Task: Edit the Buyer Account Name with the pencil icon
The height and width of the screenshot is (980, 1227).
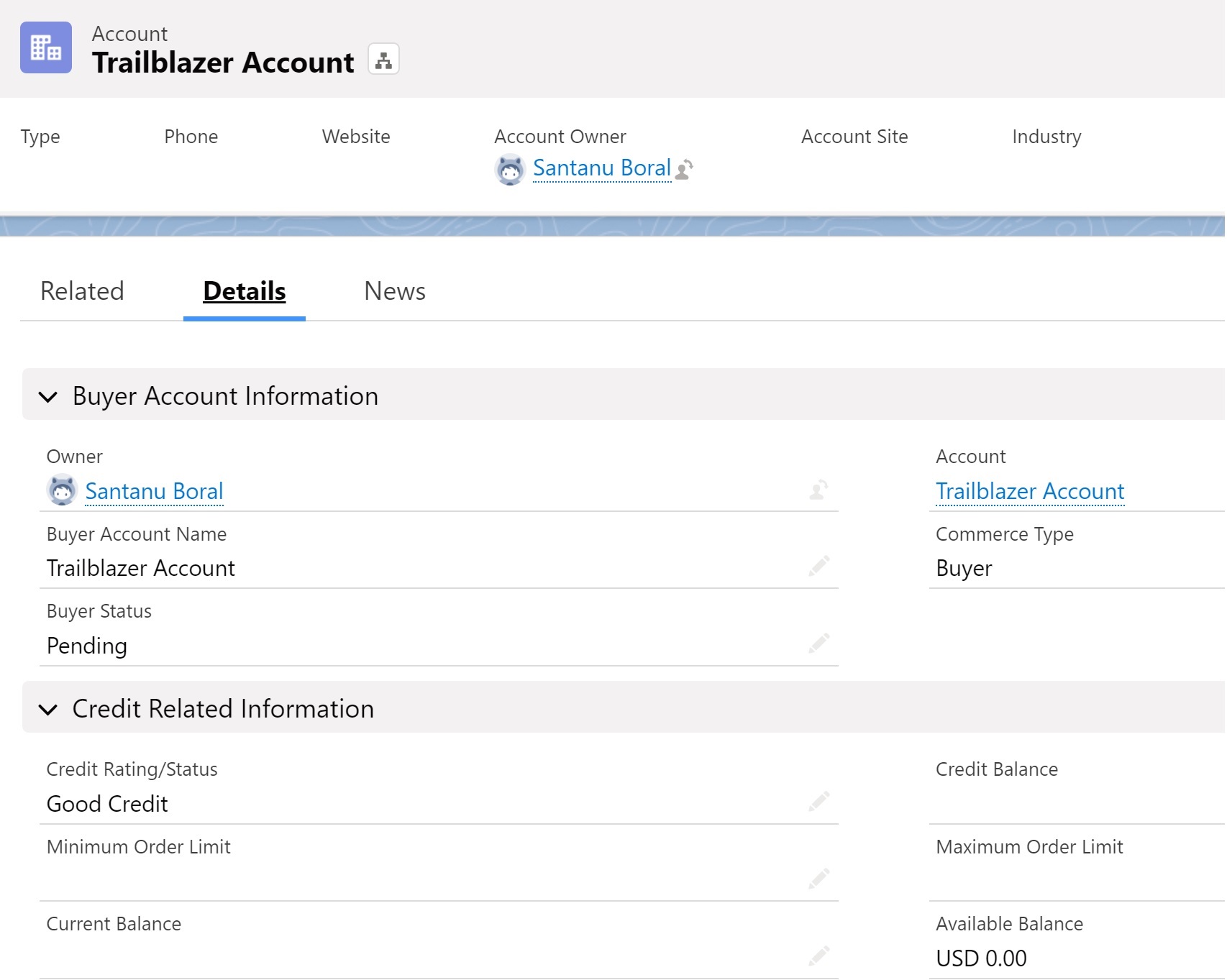Action: click(x=818, y=566)
